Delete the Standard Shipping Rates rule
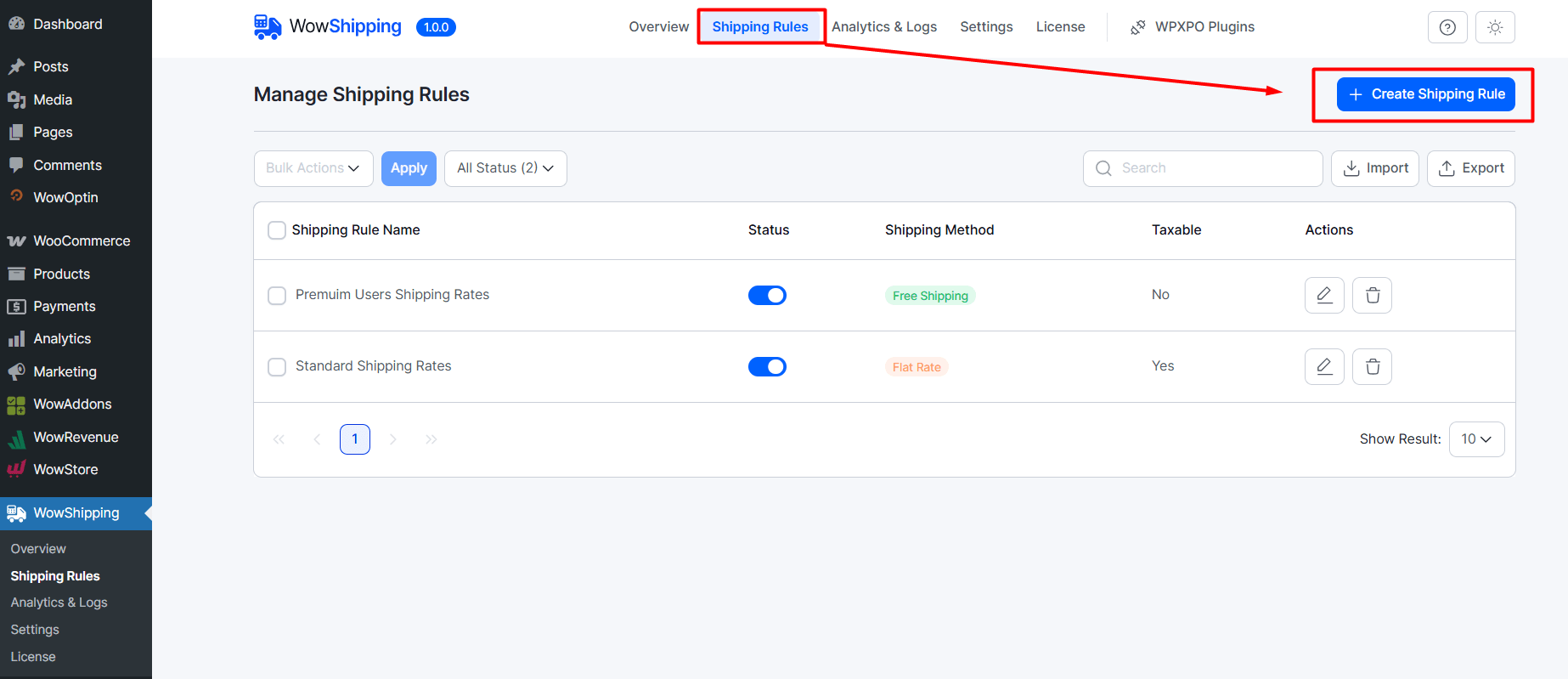The width and height of the screenshot is (1568, 679). pos(1372,366)
